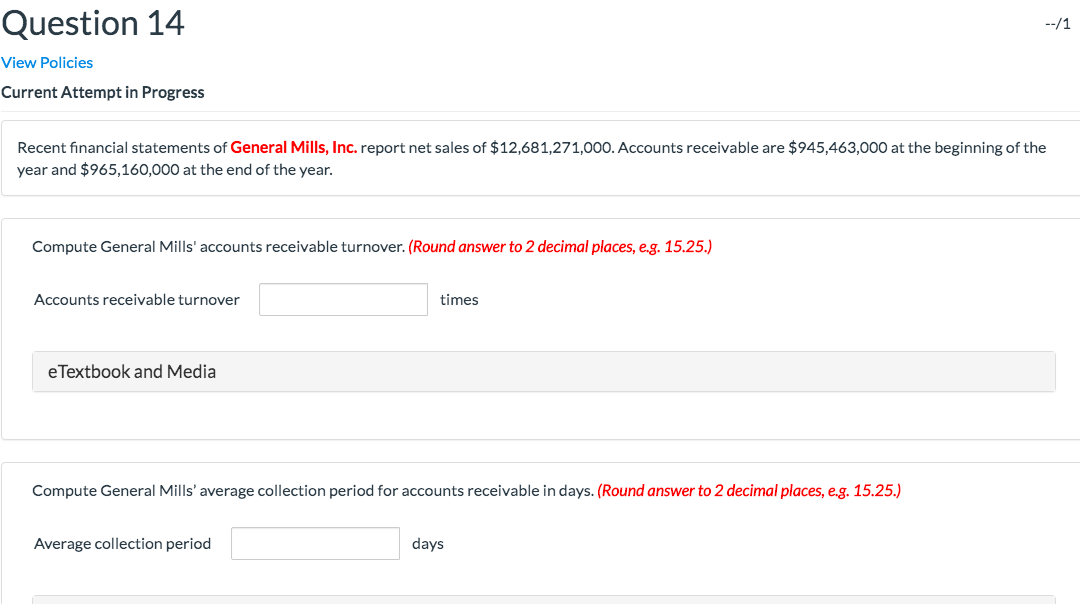Viewport: 1080px width, 604px height.
Task: Select the Current Attempt in Progress label
Action: point(103,92)
